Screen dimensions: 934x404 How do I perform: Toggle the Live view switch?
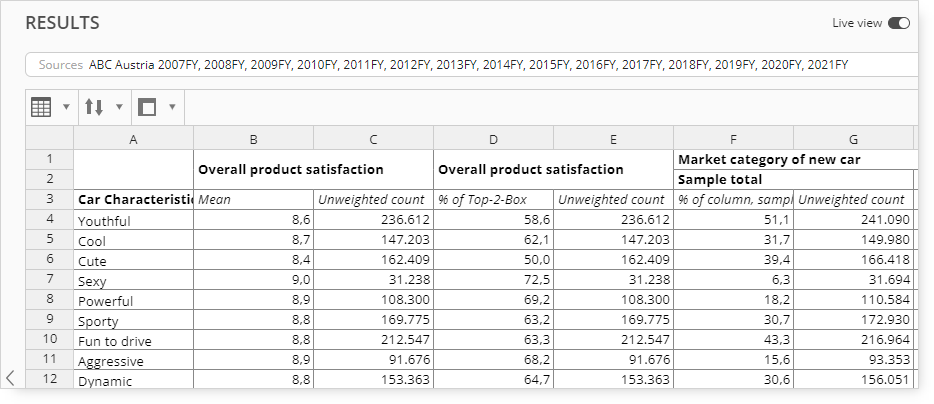[x=899, y=23]
